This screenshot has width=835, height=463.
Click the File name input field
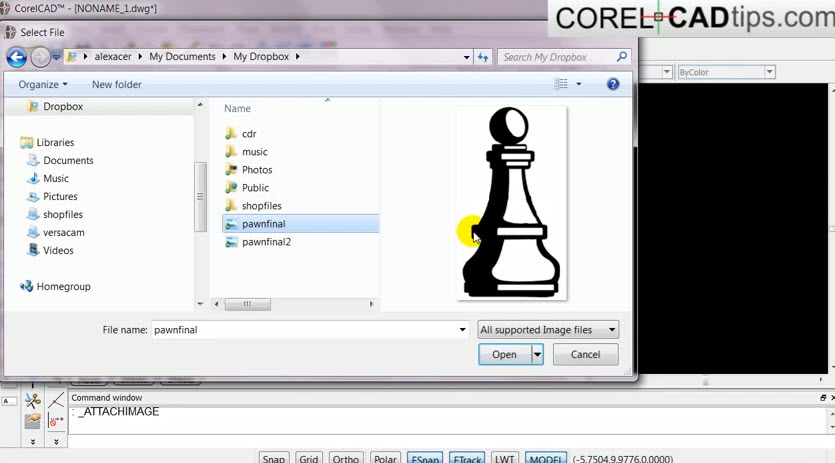304,330
